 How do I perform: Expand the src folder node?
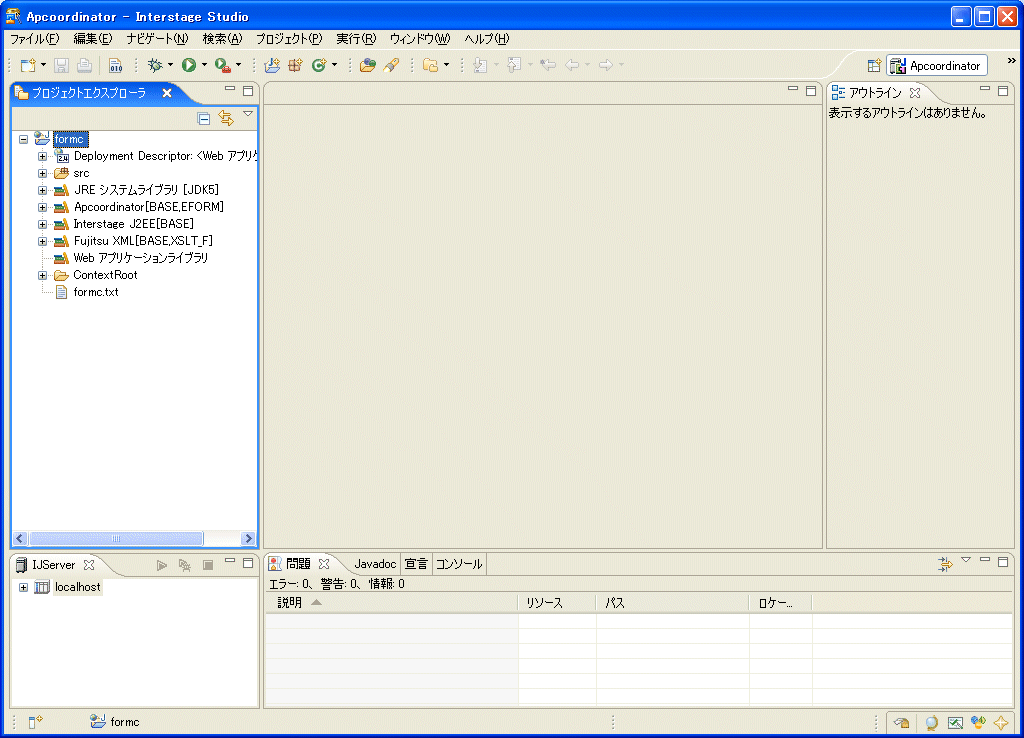[x=42, y=173]
